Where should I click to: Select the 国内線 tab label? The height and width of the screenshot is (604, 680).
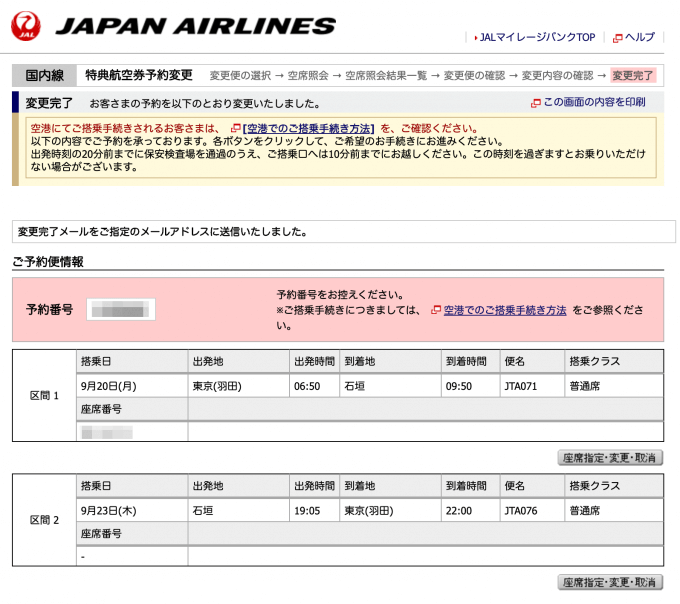click(x=45, y=75)
